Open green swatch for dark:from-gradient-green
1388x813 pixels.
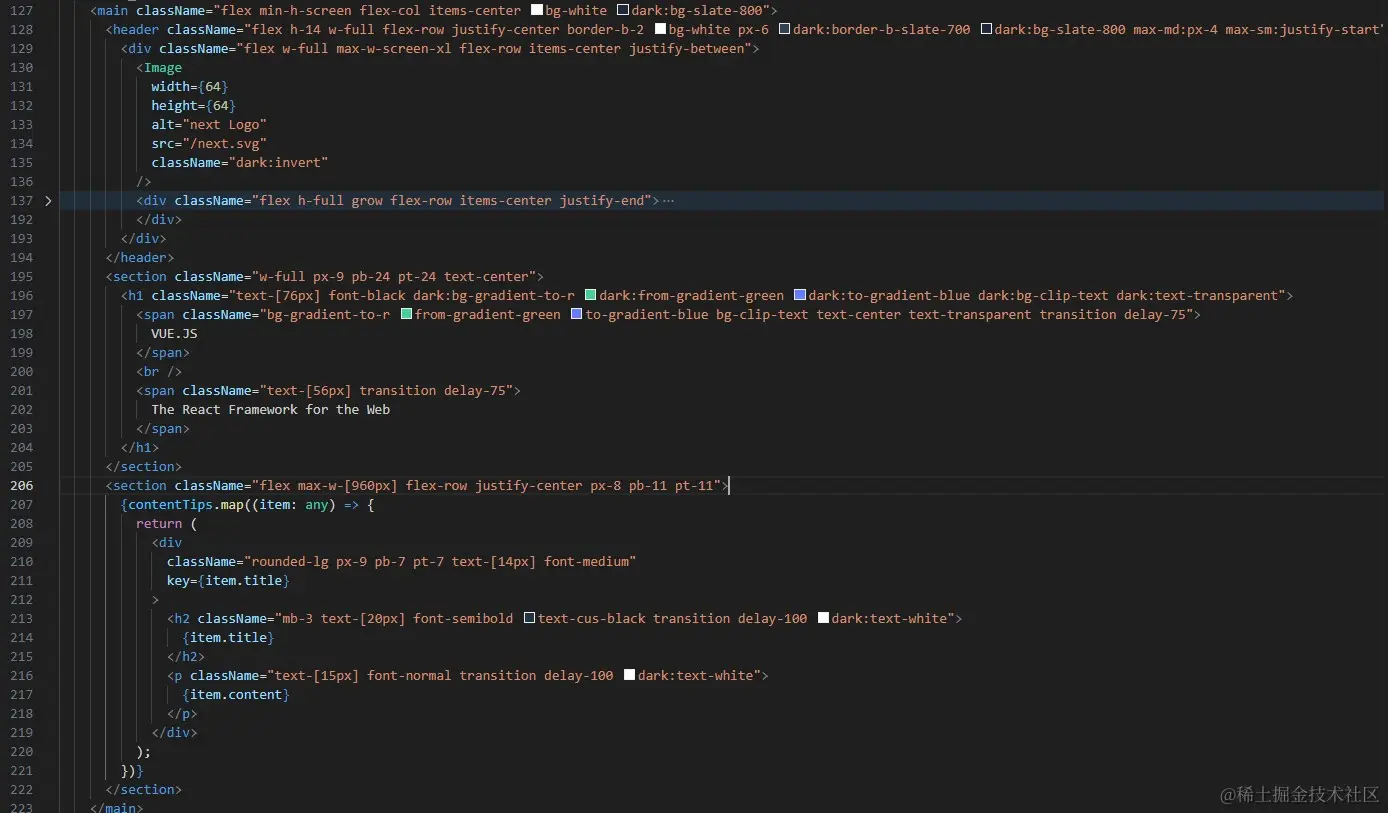coord(590,296)
